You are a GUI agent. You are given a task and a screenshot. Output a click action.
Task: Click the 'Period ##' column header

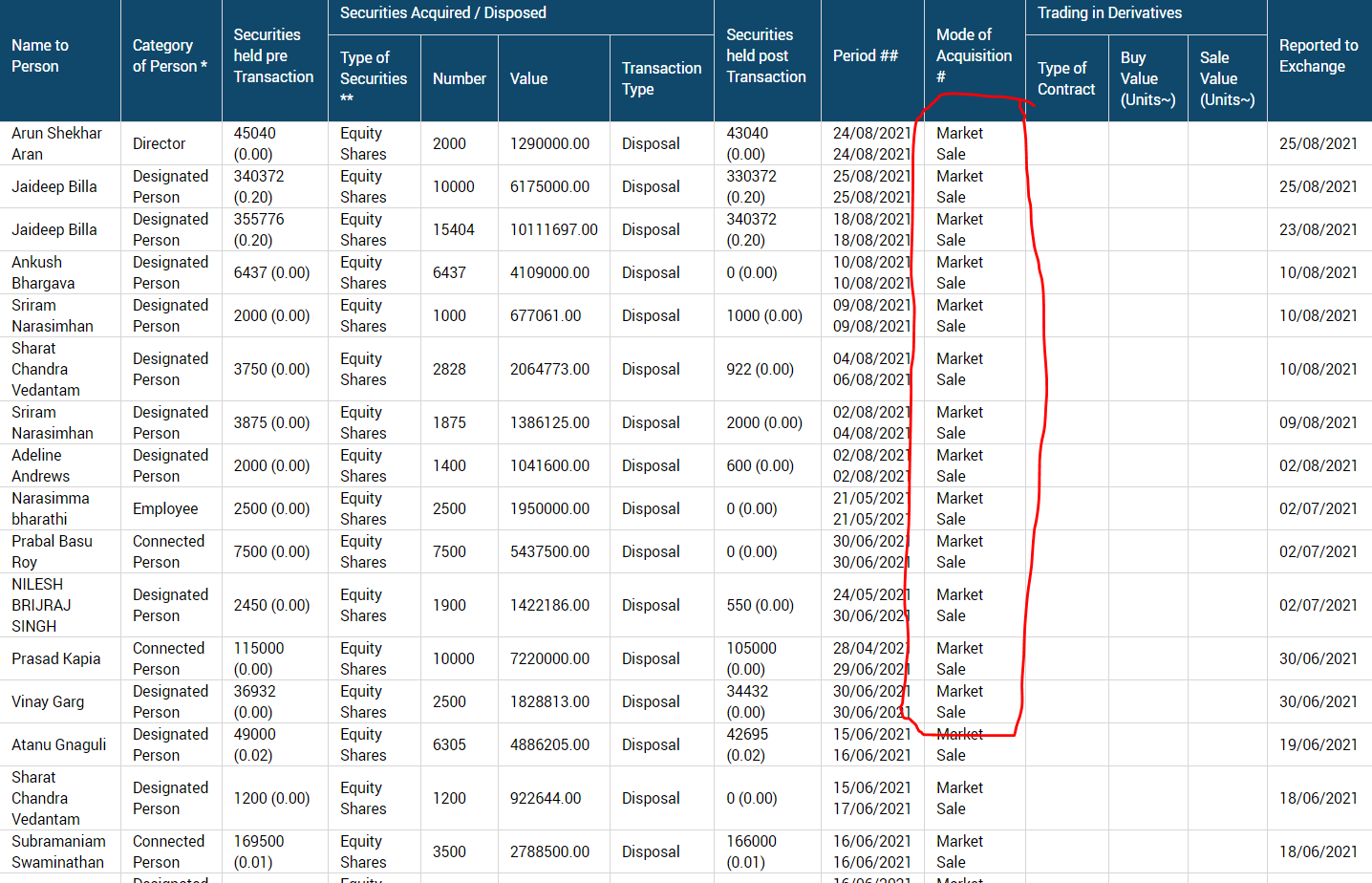pos(865,56)
